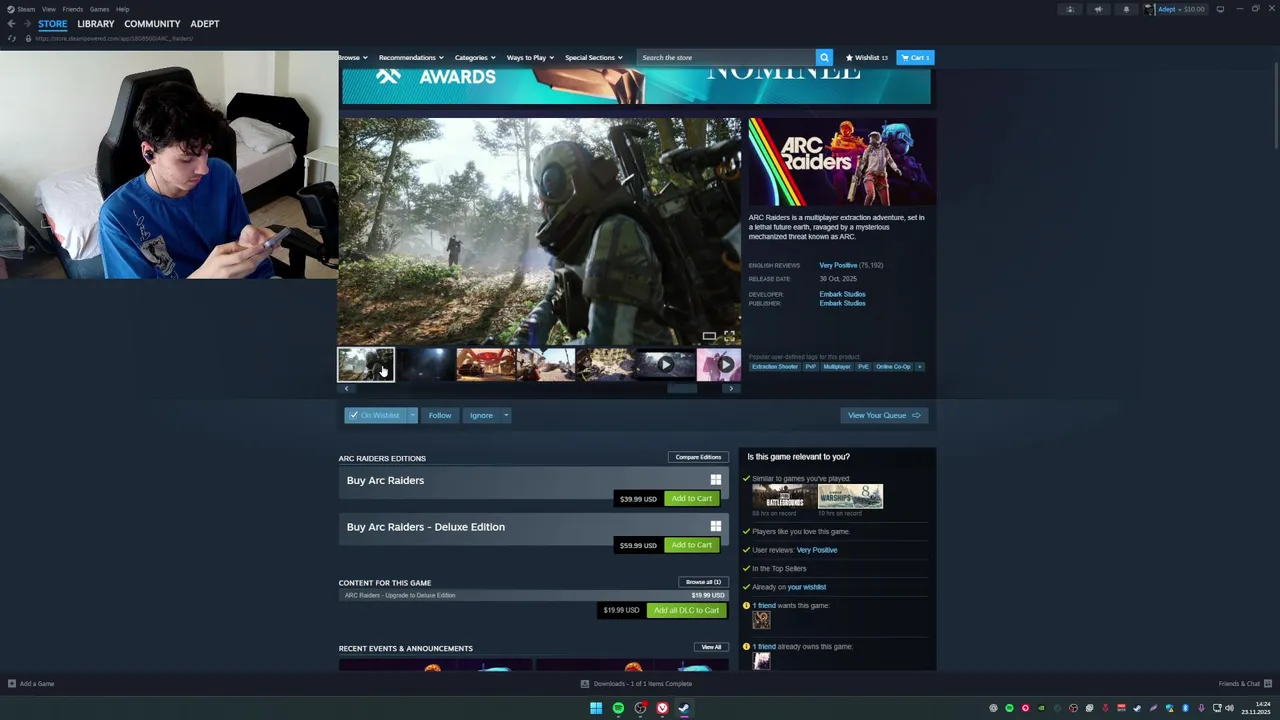
Task: Open the ADEPT profile tab
Action: point(205,24)
